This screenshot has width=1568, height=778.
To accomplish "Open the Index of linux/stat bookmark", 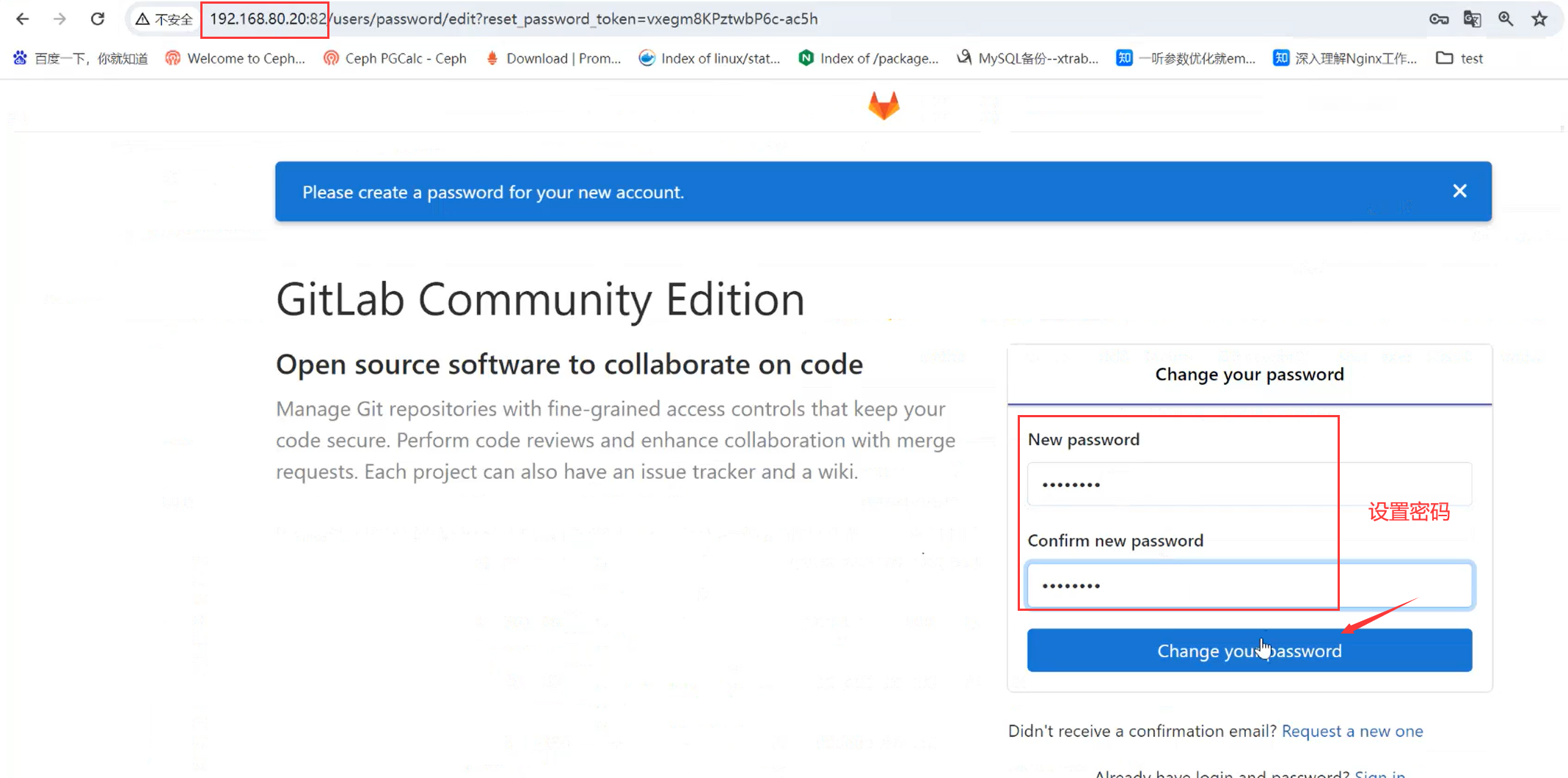I will coord(710,59).
